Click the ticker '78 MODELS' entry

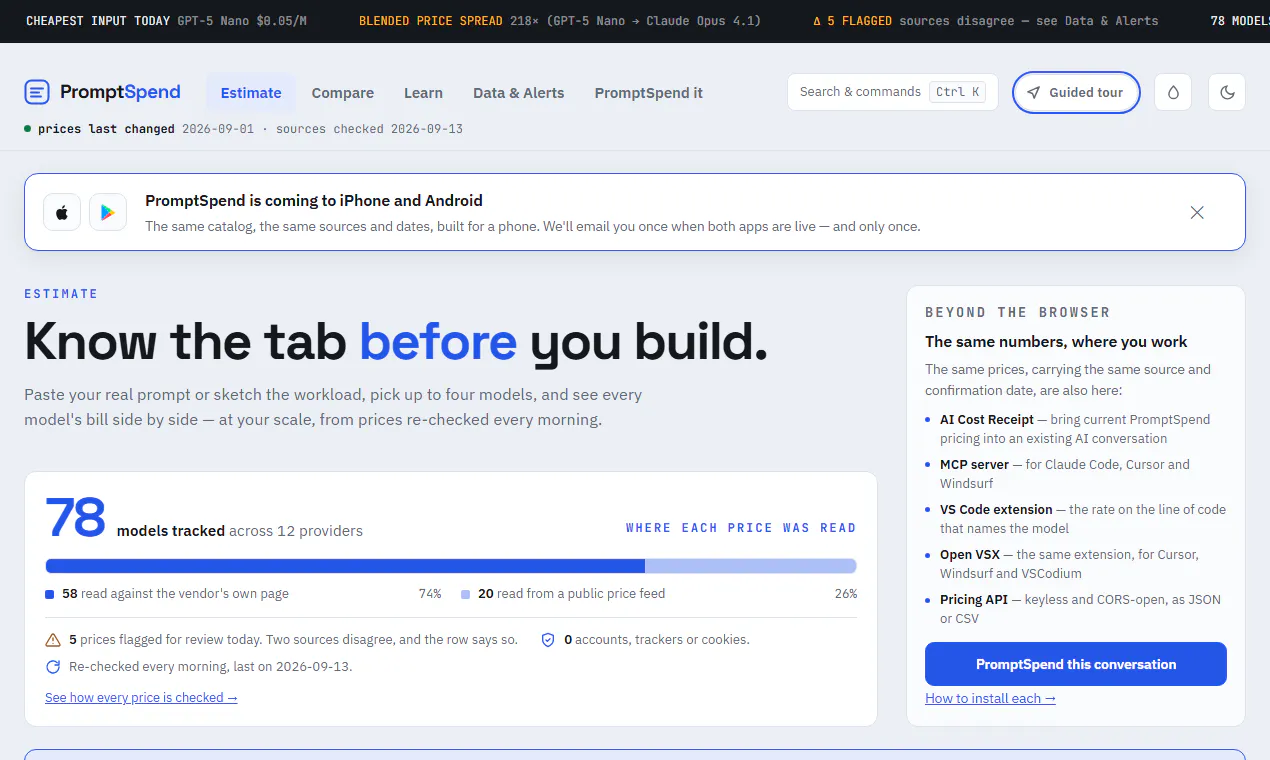tap(1240, 21)
